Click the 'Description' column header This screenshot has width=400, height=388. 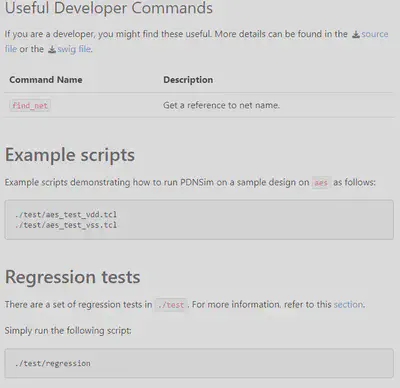coord(188,80)
